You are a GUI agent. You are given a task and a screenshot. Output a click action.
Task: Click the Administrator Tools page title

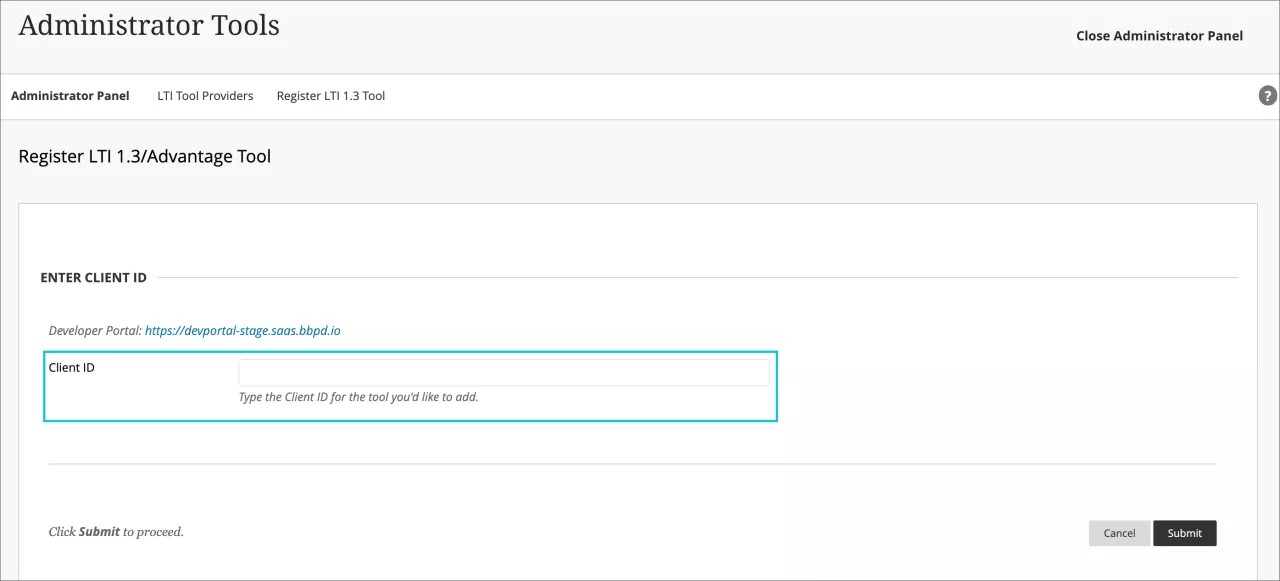(148, 25)
